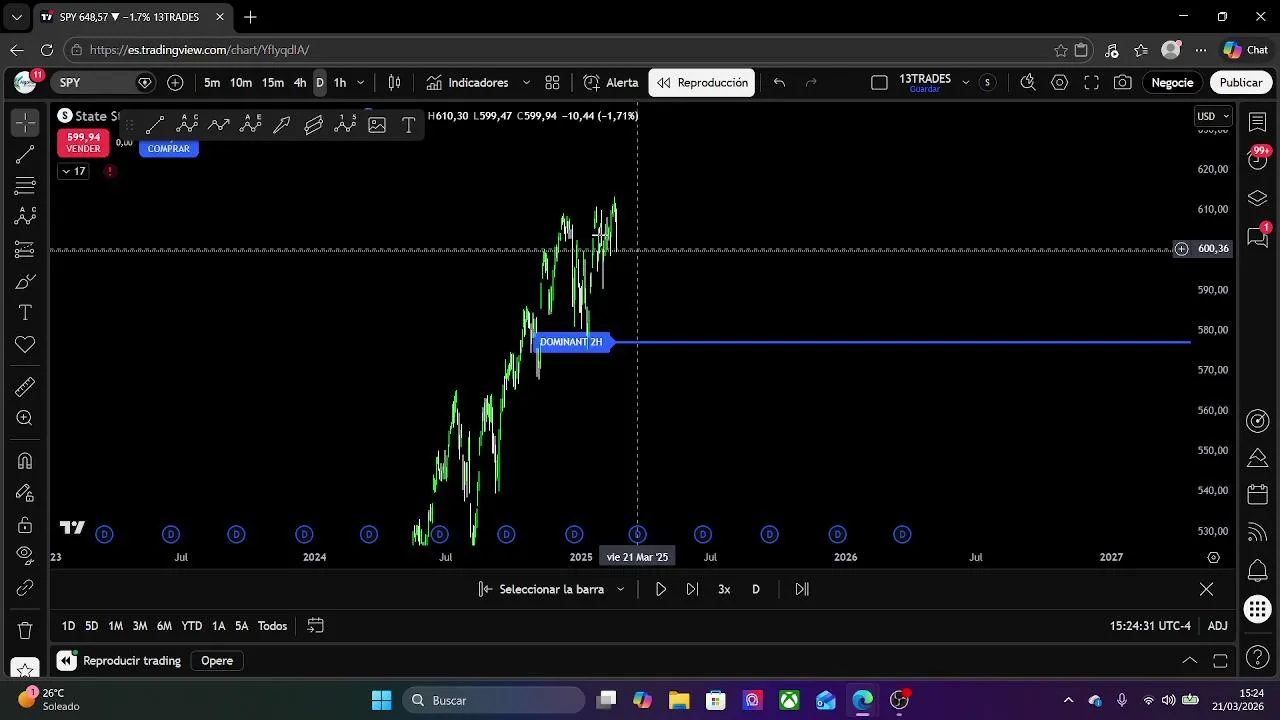Create an Alerta
1280x720 pixels.
pos(611,83)
